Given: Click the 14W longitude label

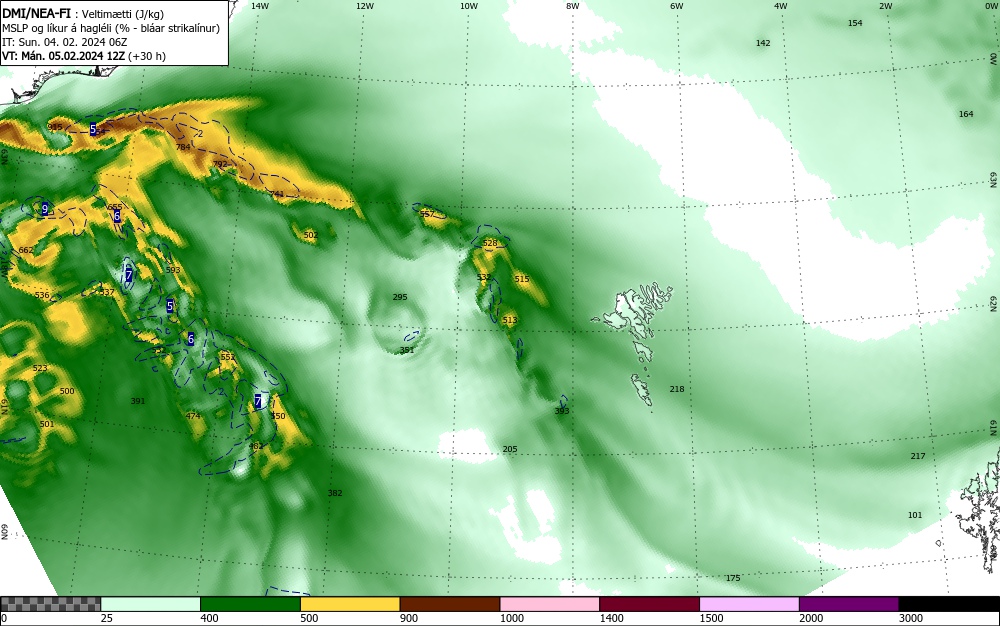Looking at the screenshot, I should coord(260,6).
